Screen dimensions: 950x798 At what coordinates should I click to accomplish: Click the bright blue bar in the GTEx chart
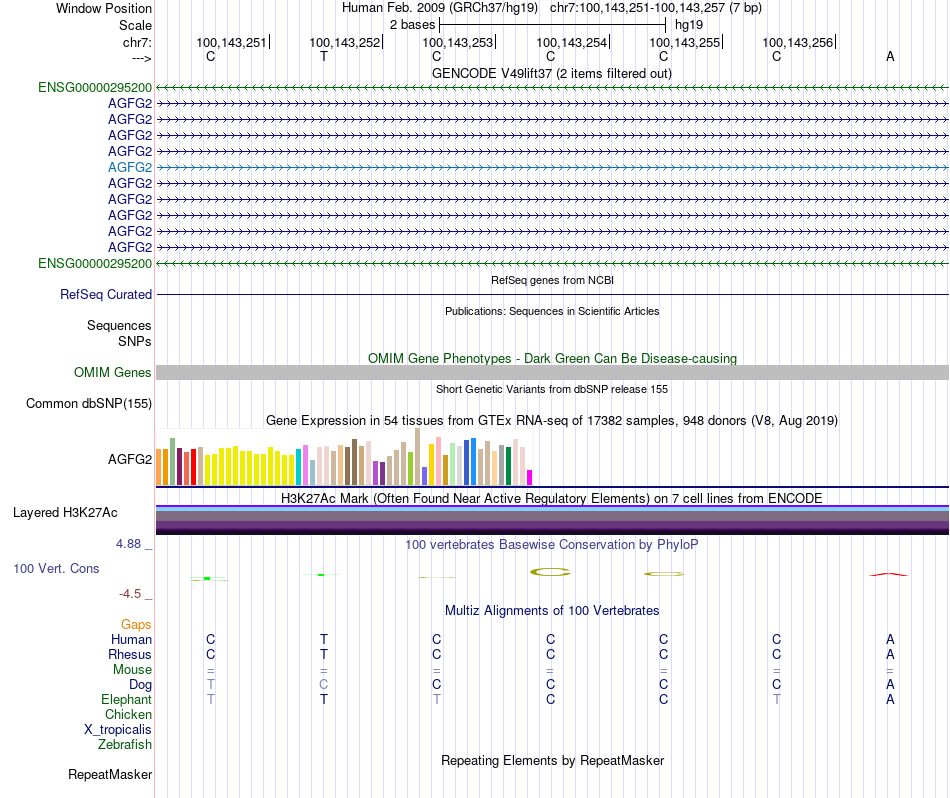(474, 461)
